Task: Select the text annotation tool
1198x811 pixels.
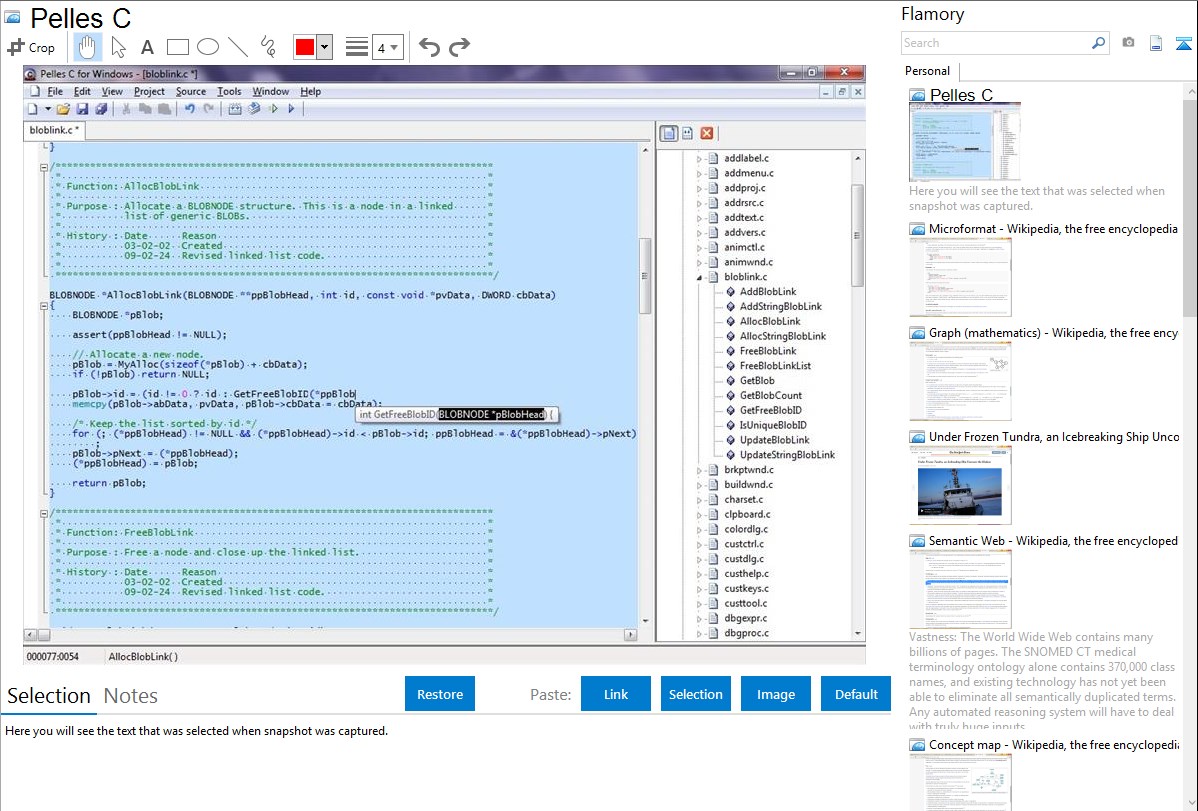Action: tap(147, 47)
